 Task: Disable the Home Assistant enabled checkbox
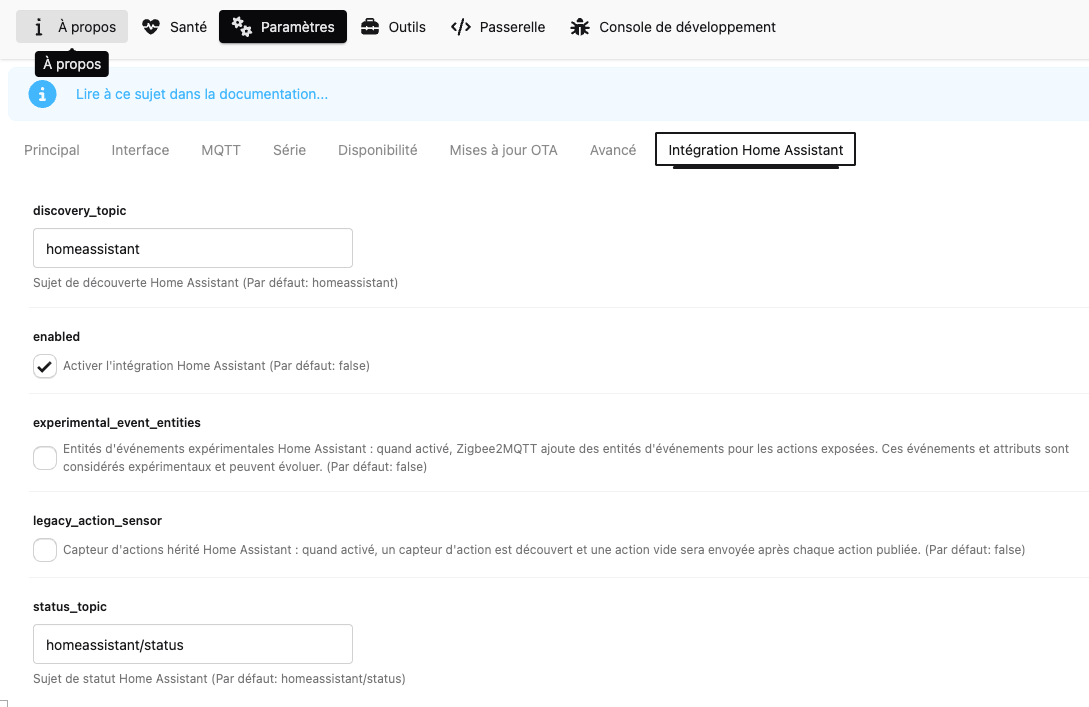click(45, 366)
